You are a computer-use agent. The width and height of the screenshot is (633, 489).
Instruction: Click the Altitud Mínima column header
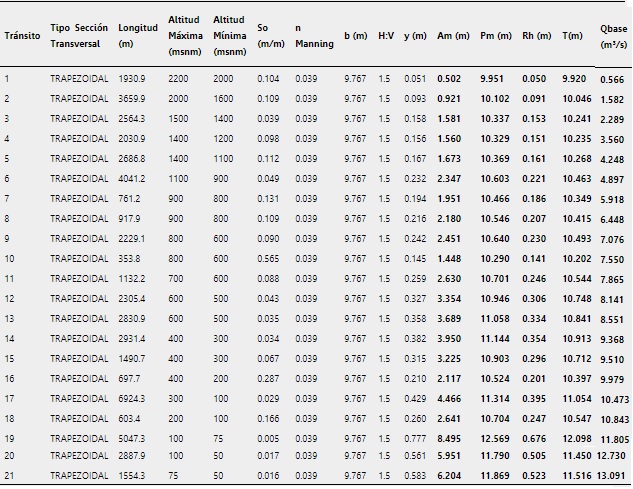click(x=230, y=35)
